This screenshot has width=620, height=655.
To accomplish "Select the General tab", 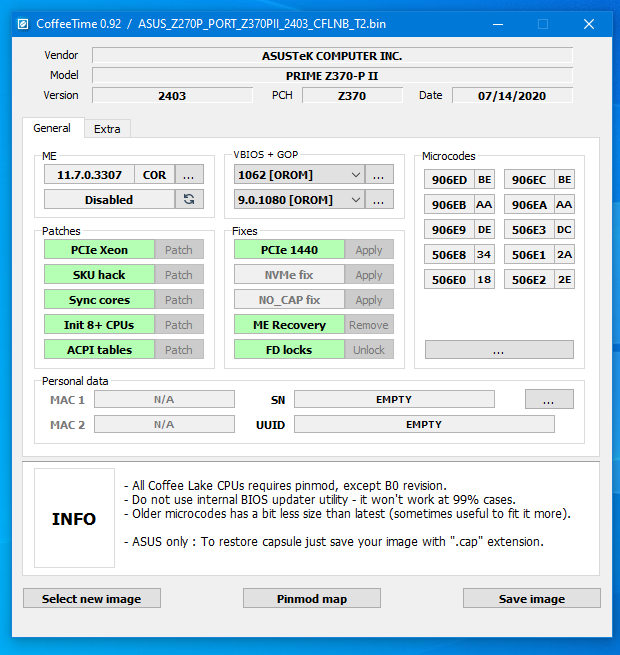I will (52, 128).
